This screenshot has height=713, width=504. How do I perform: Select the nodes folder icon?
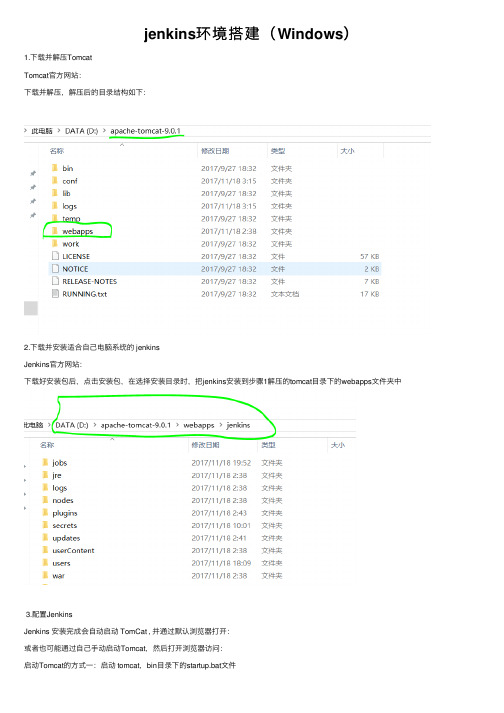(x=45, y=500)
